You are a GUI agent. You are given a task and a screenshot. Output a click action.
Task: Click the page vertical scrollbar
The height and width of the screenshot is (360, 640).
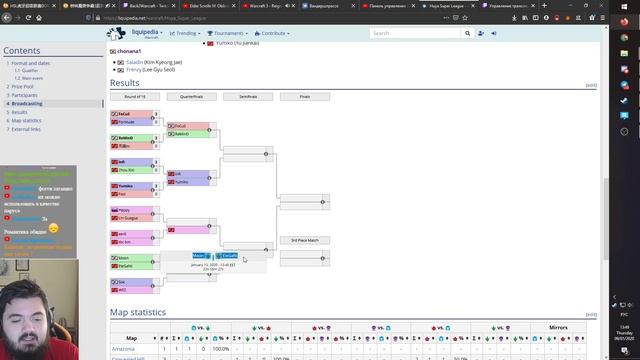(x=606, y=218)
